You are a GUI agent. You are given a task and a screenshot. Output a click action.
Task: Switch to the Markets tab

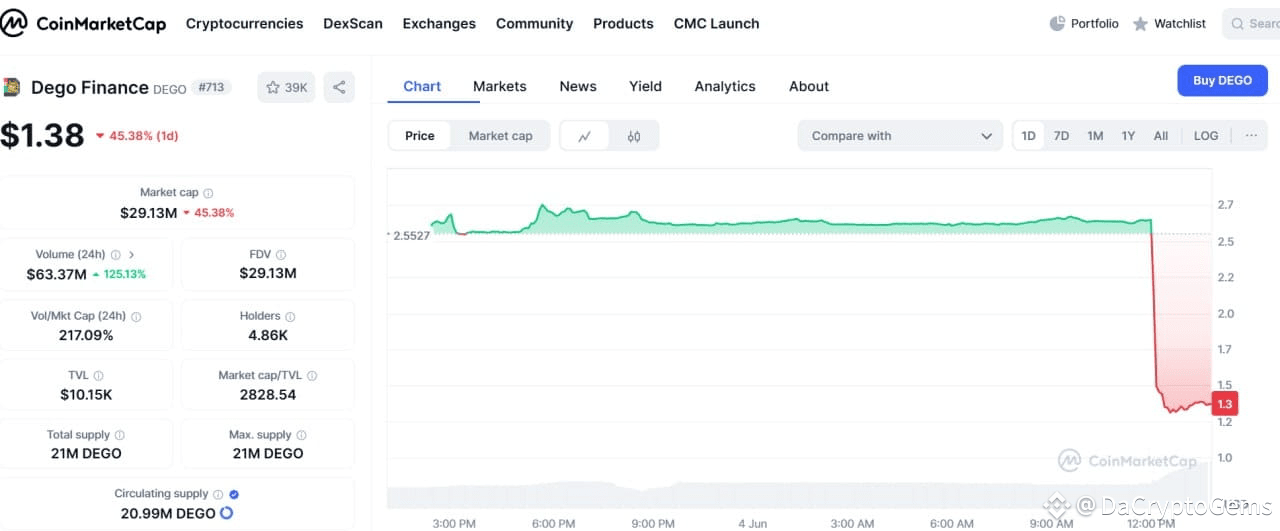pyautogui.click(x=500, y=86)
